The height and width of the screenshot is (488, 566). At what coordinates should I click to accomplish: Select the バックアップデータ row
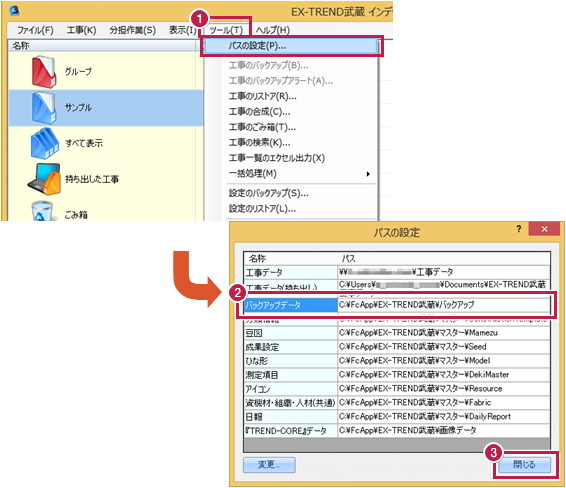click(x=397, y=305)
